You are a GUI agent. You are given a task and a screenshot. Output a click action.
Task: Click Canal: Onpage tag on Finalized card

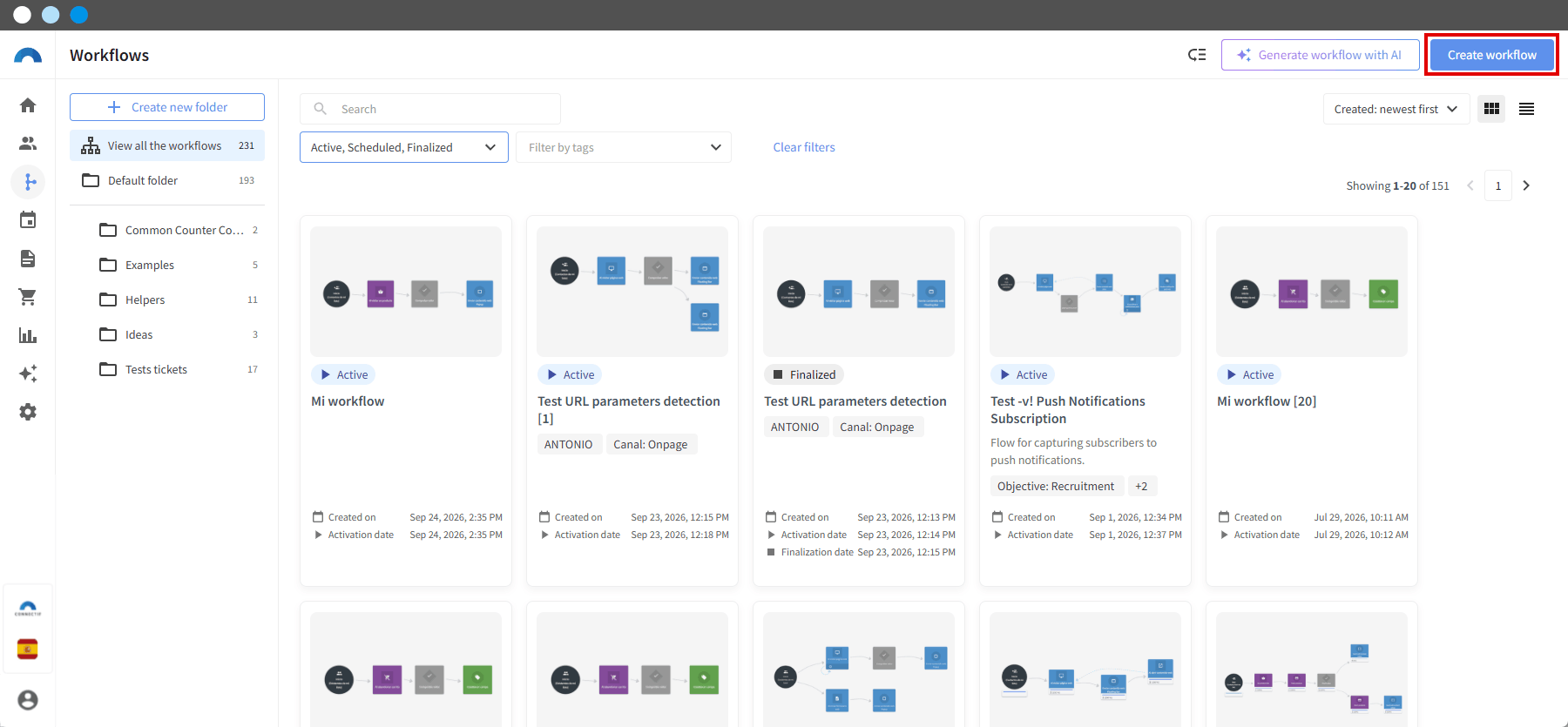click(x=877, y=427)
